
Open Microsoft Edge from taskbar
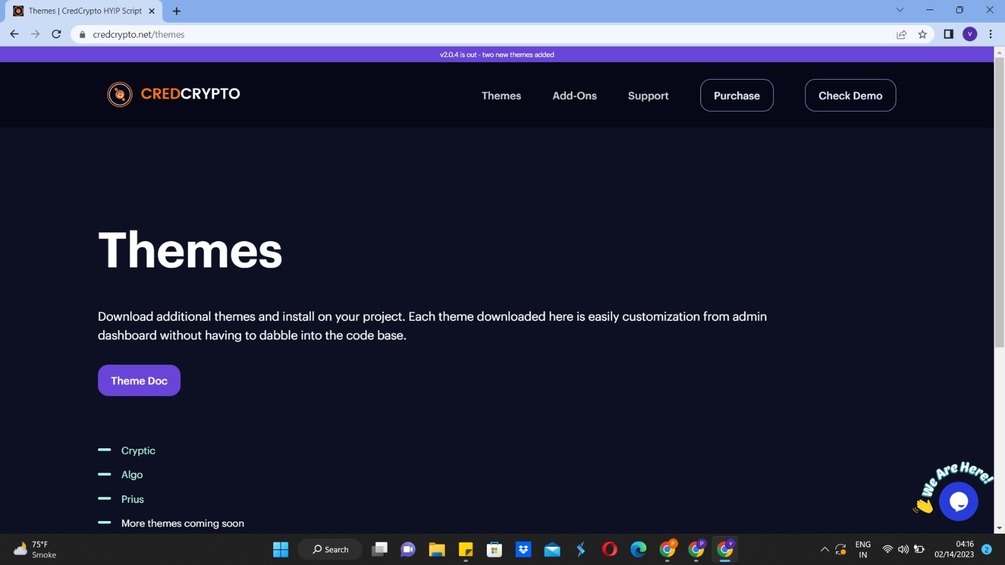coord(638,550)
